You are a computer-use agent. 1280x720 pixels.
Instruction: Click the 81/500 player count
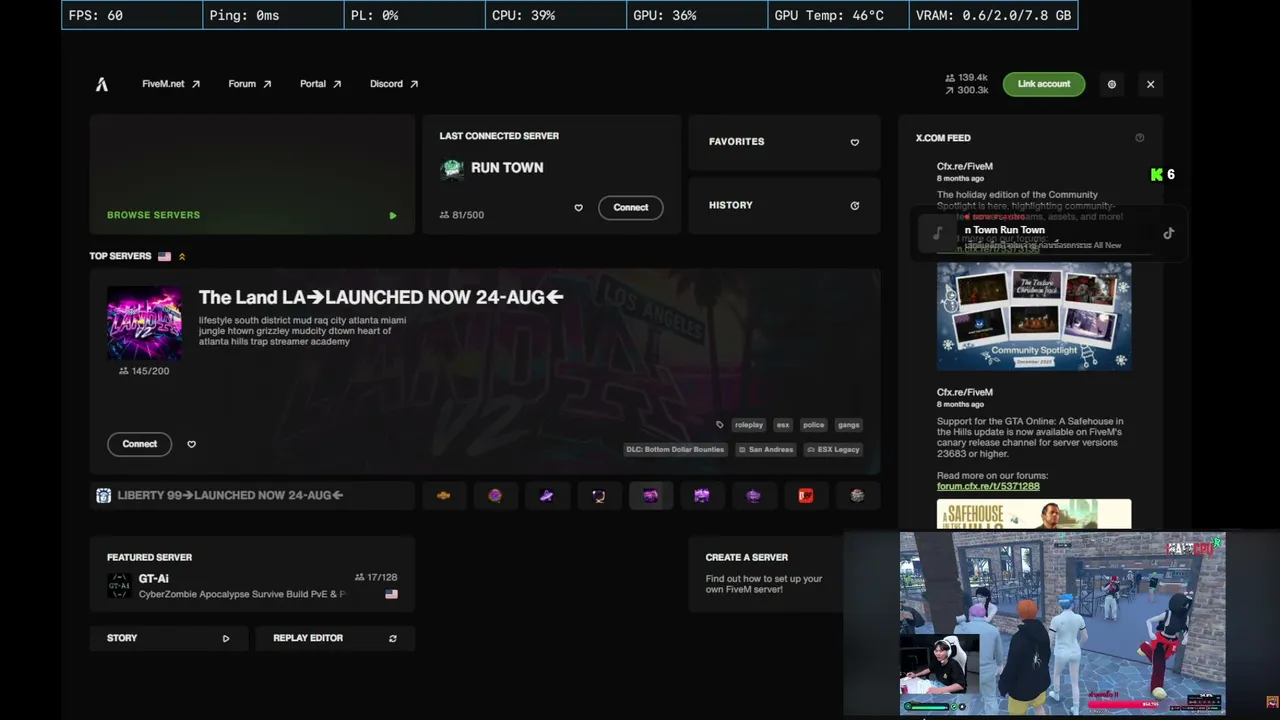coord(462,215)
